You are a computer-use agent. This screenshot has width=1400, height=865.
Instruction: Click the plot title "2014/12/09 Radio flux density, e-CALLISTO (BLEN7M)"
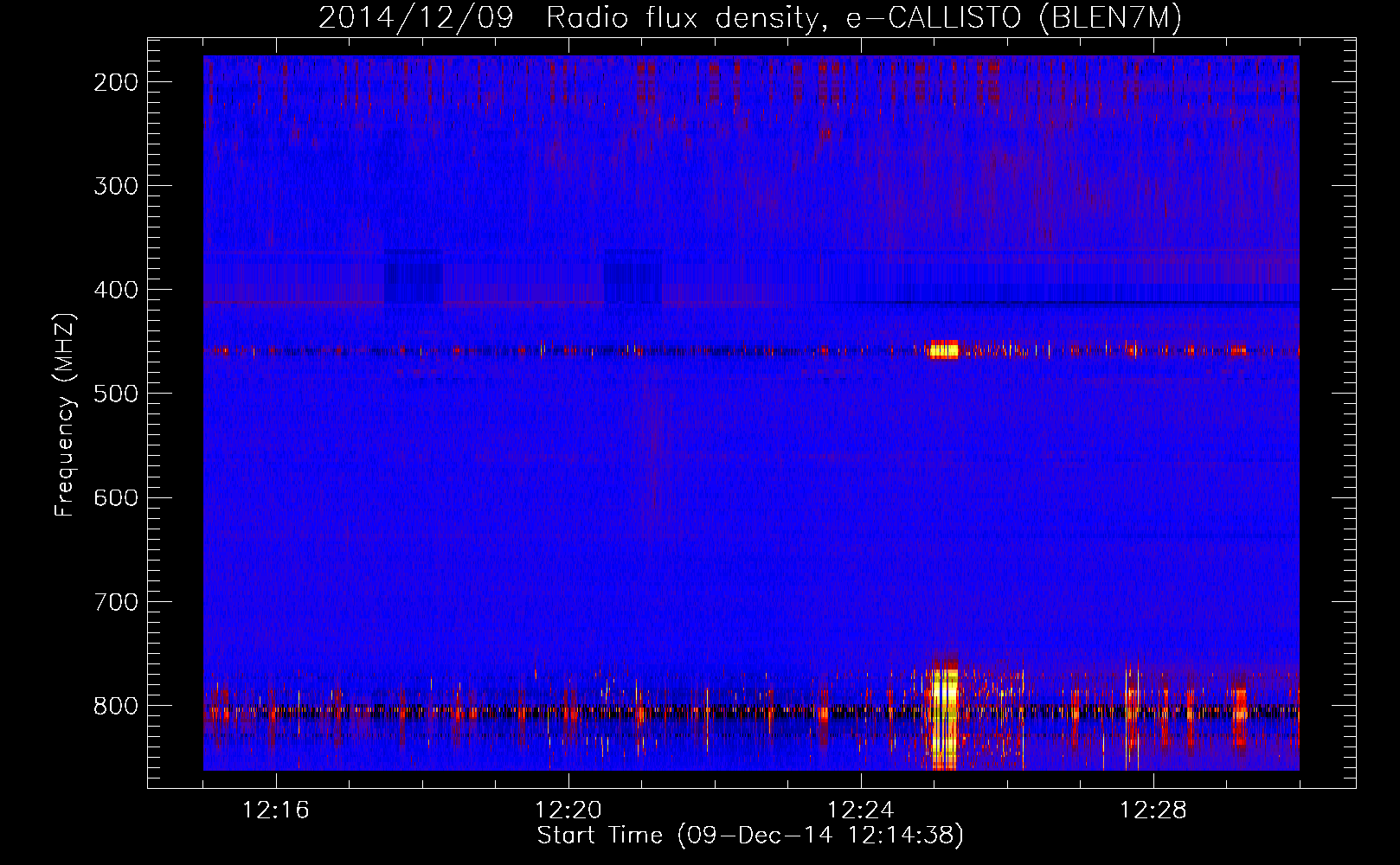point(749,18)
